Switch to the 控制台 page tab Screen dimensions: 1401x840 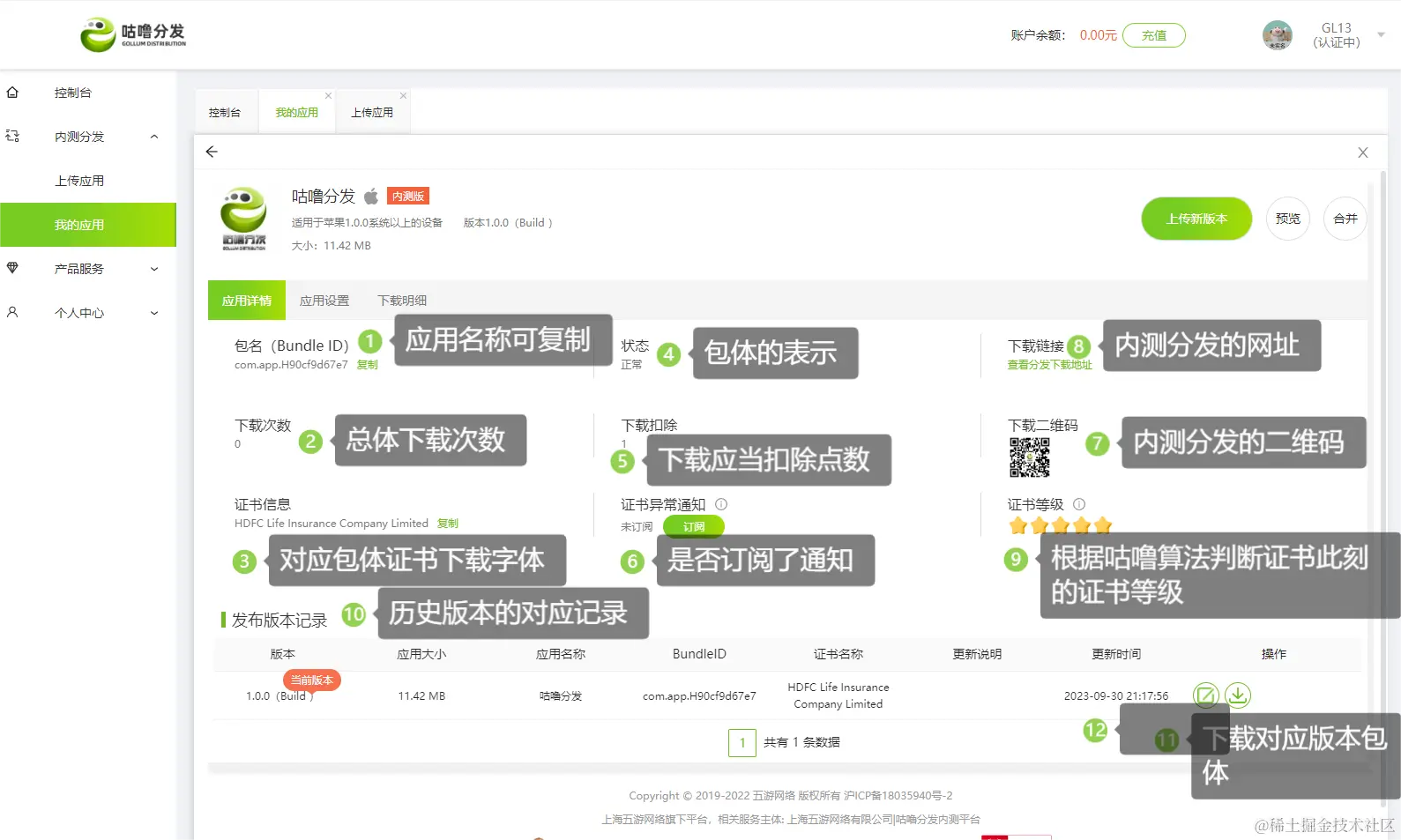(x=225, y=113)
